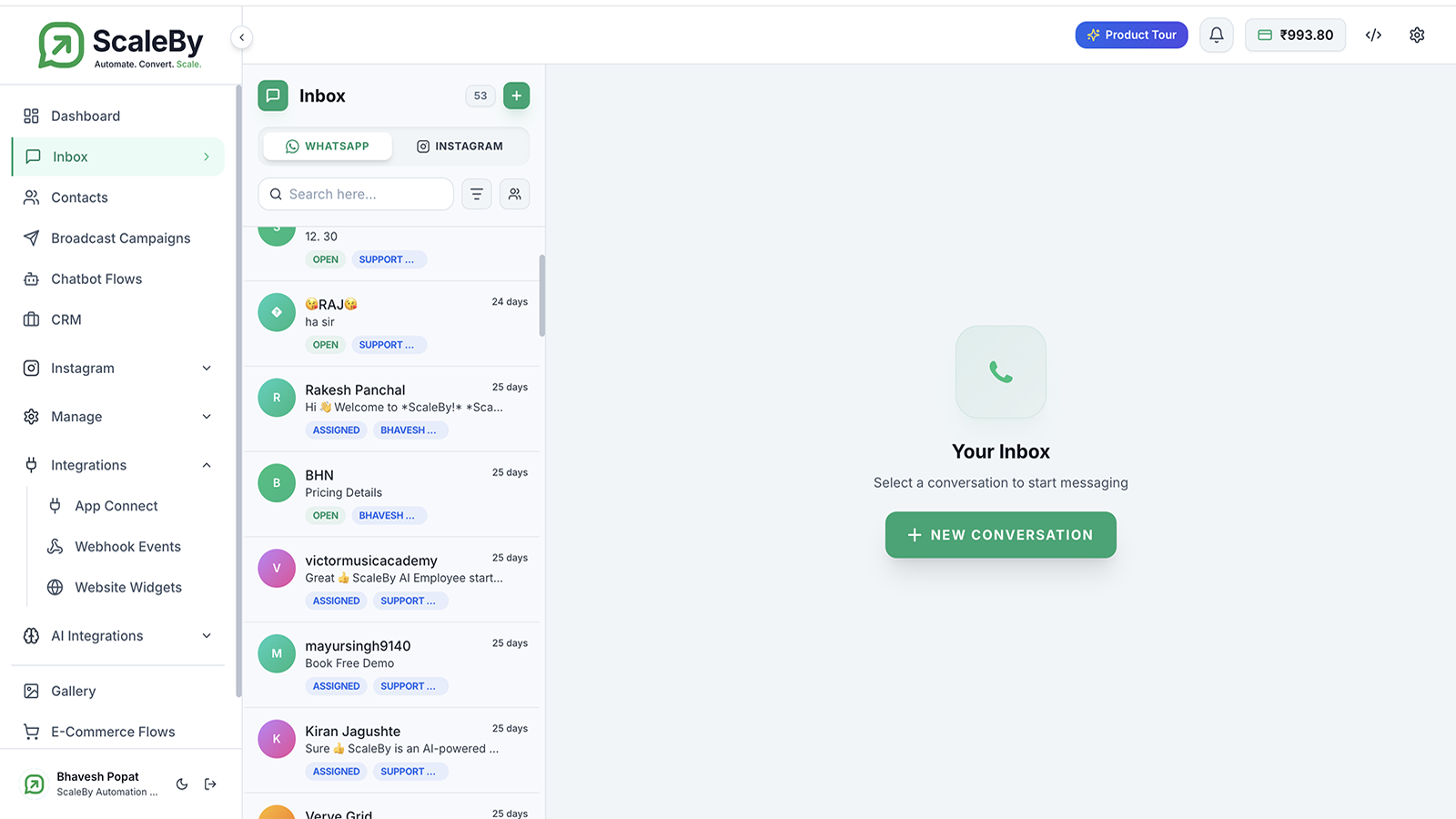Open Kiran Jagushte's conversation
This screenshot has width=1456, height=819.
coord(391,751)
